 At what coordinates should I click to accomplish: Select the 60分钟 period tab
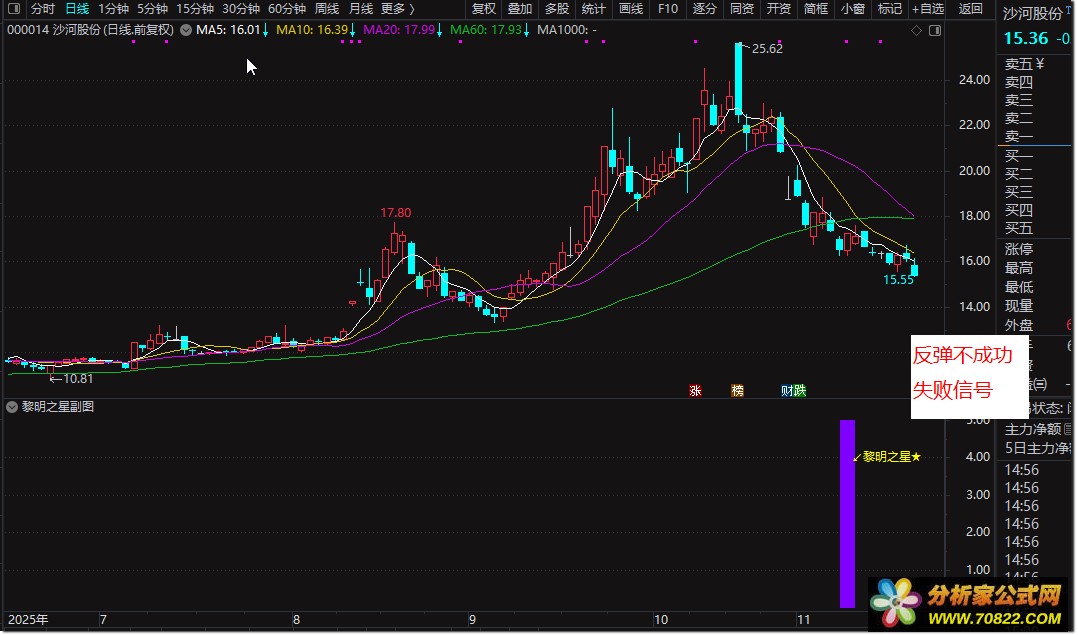286,9
